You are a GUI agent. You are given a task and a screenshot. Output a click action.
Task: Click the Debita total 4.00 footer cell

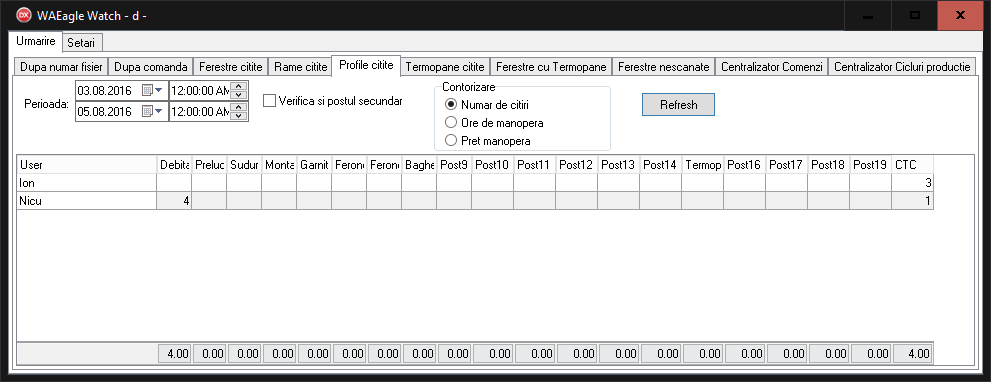174,354
